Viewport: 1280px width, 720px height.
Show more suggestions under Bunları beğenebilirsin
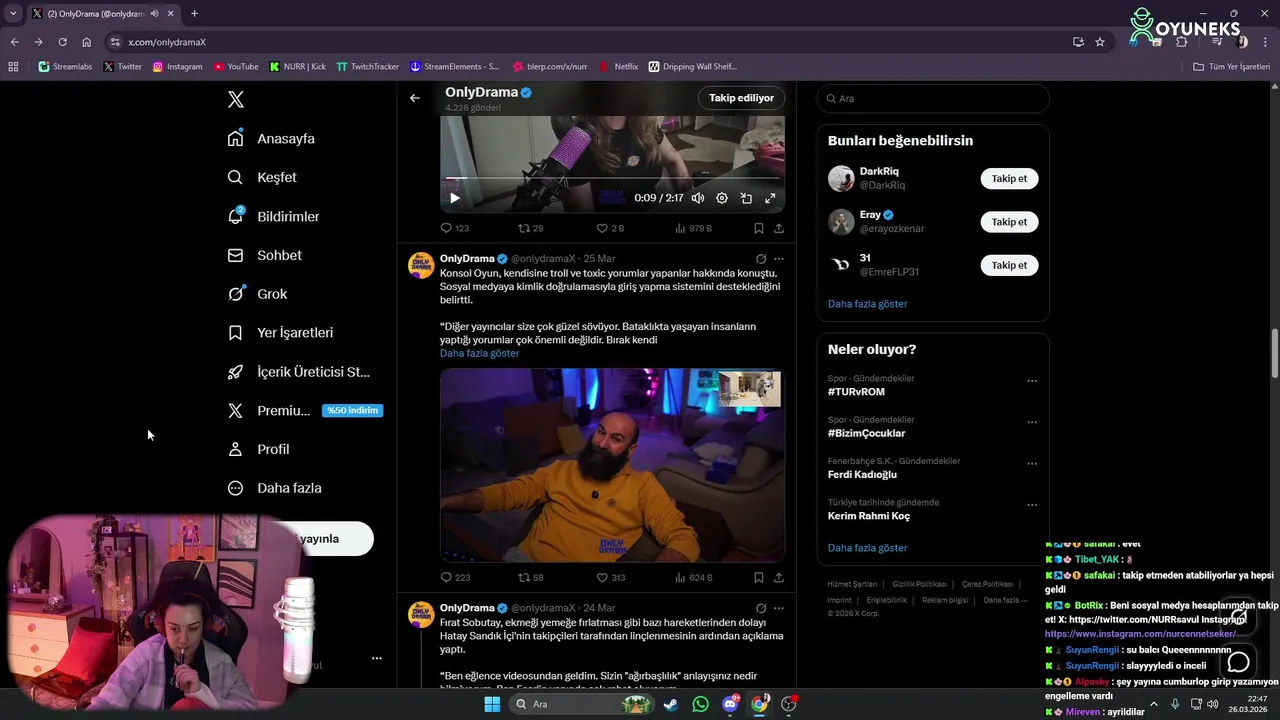click(867, 303)
